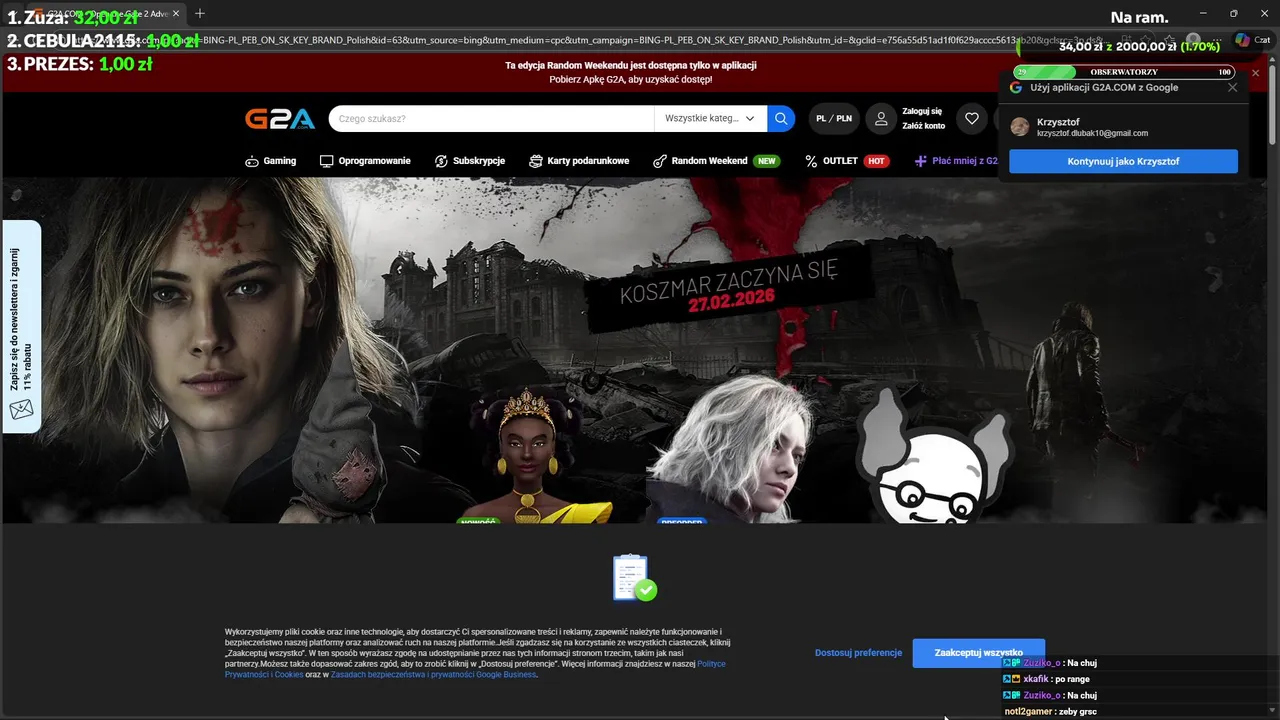Click Dostosuj preferencje link
The image size is (1280, 720).
858,653
